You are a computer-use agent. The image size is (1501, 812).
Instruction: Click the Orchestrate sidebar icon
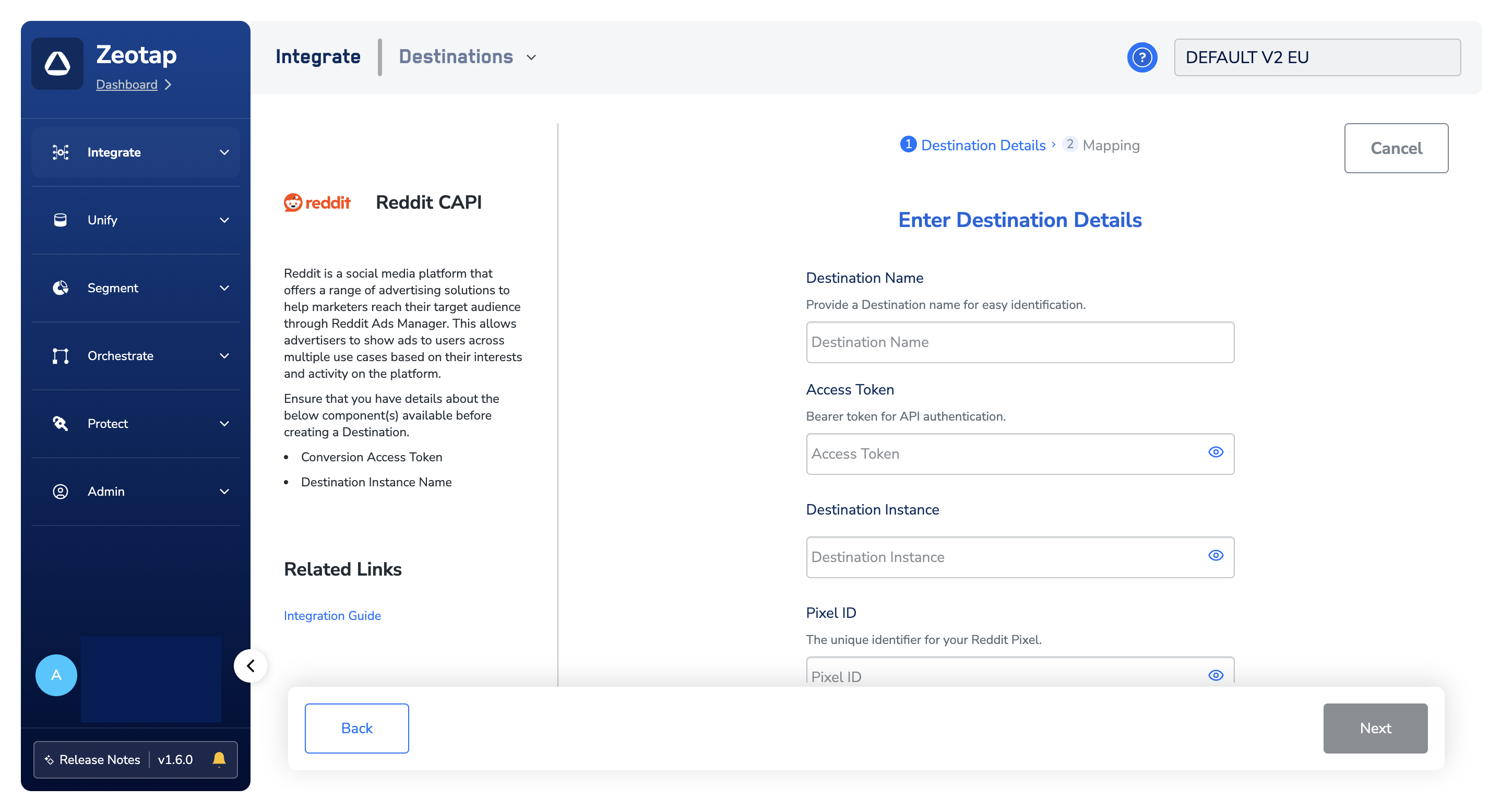(x=60, y=355)
